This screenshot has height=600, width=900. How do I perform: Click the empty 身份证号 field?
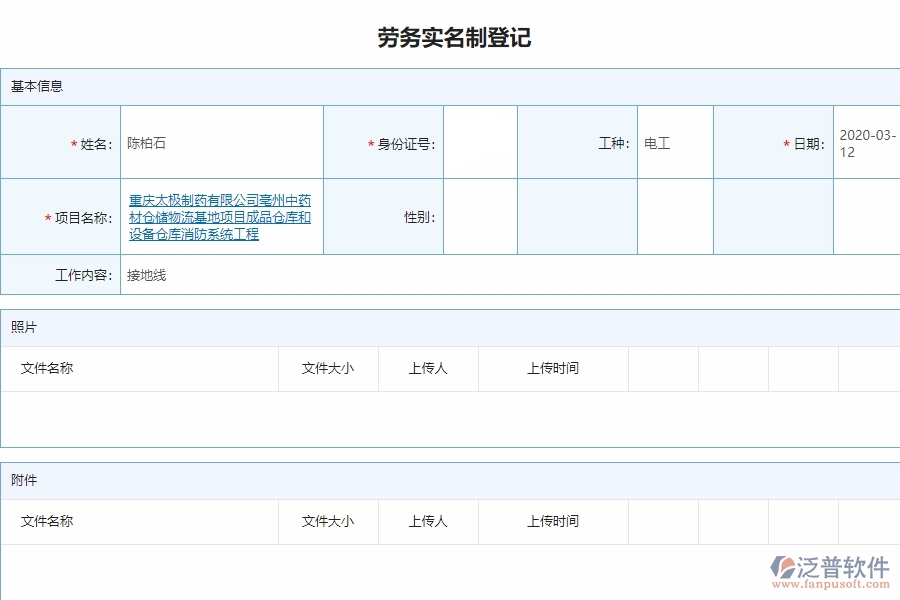click(x=480, y=142)
